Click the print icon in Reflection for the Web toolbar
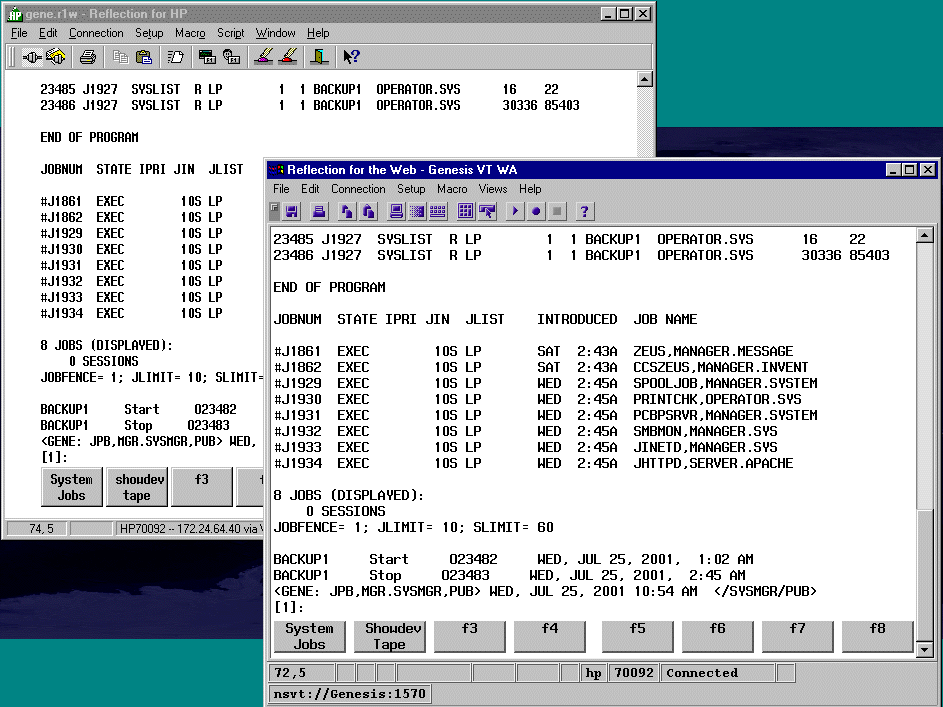943x707 pixels. point(319,211)
